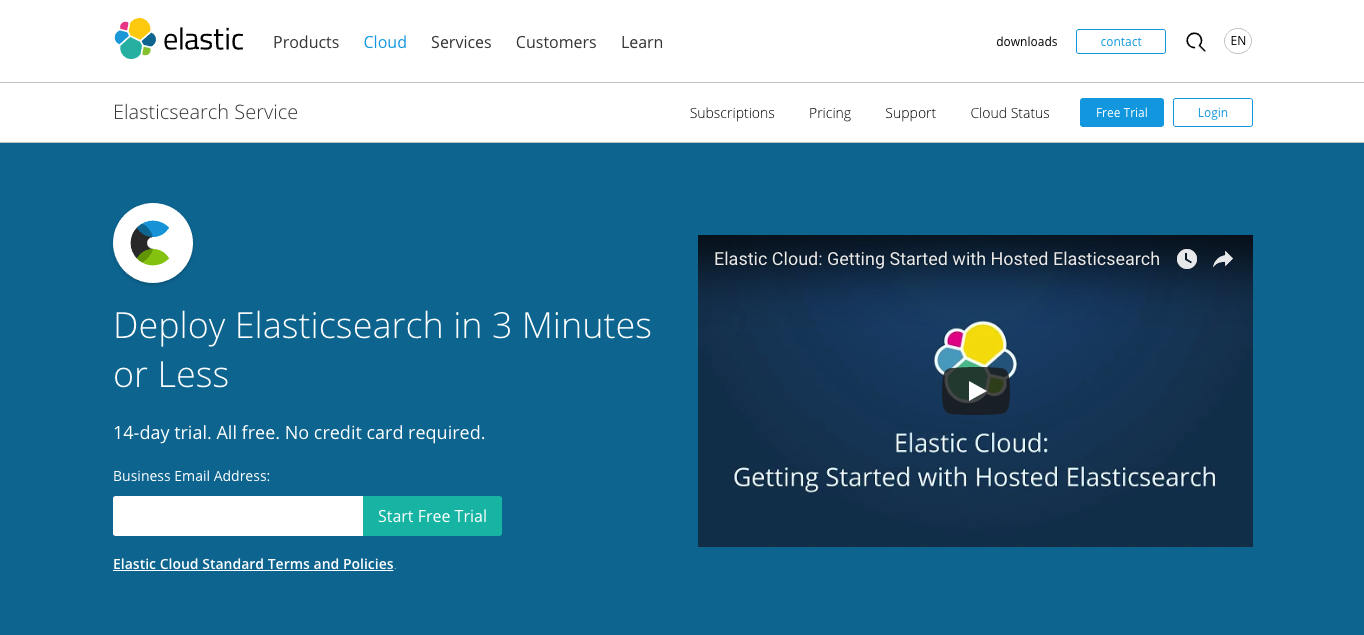The image size is (1364, 635).
Task: Open the Services menu
Action: tap(461, 42)
